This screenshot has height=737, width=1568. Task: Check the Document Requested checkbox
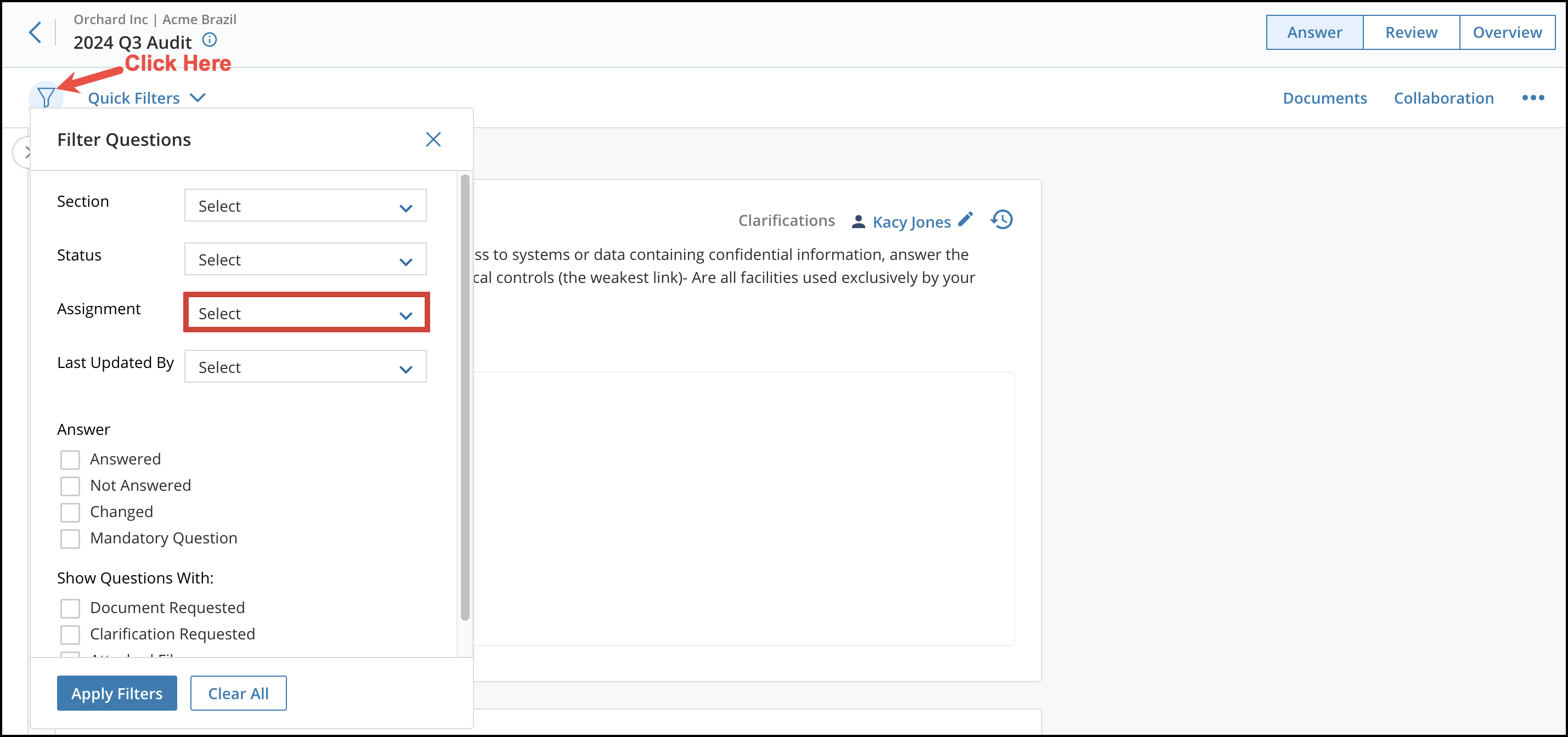coord(70,608)
